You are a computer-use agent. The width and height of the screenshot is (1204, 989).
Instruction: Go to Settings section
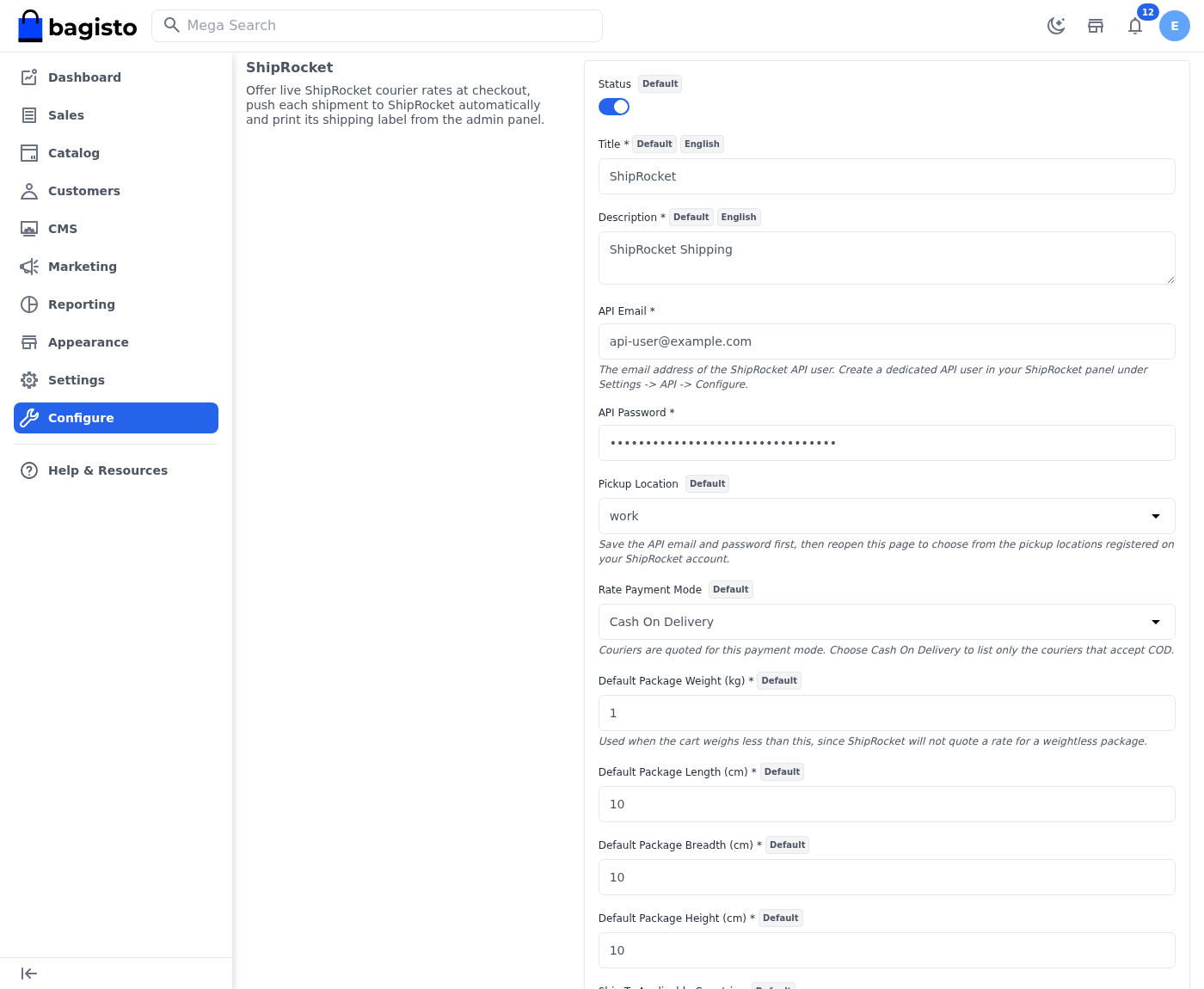coord(116,380)
